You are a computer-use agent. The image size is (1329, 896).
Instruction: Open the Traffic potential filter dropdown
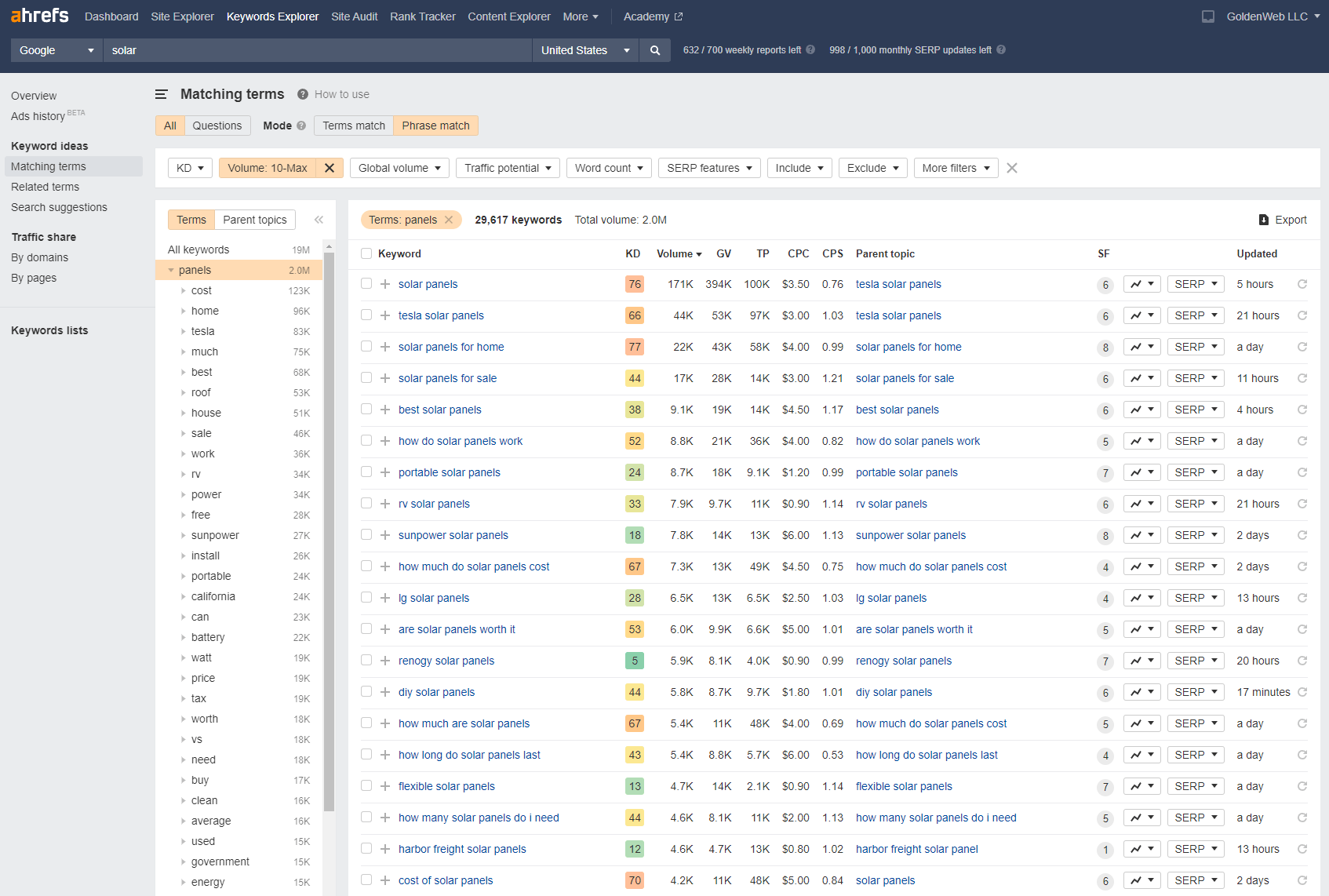point(508,168)
